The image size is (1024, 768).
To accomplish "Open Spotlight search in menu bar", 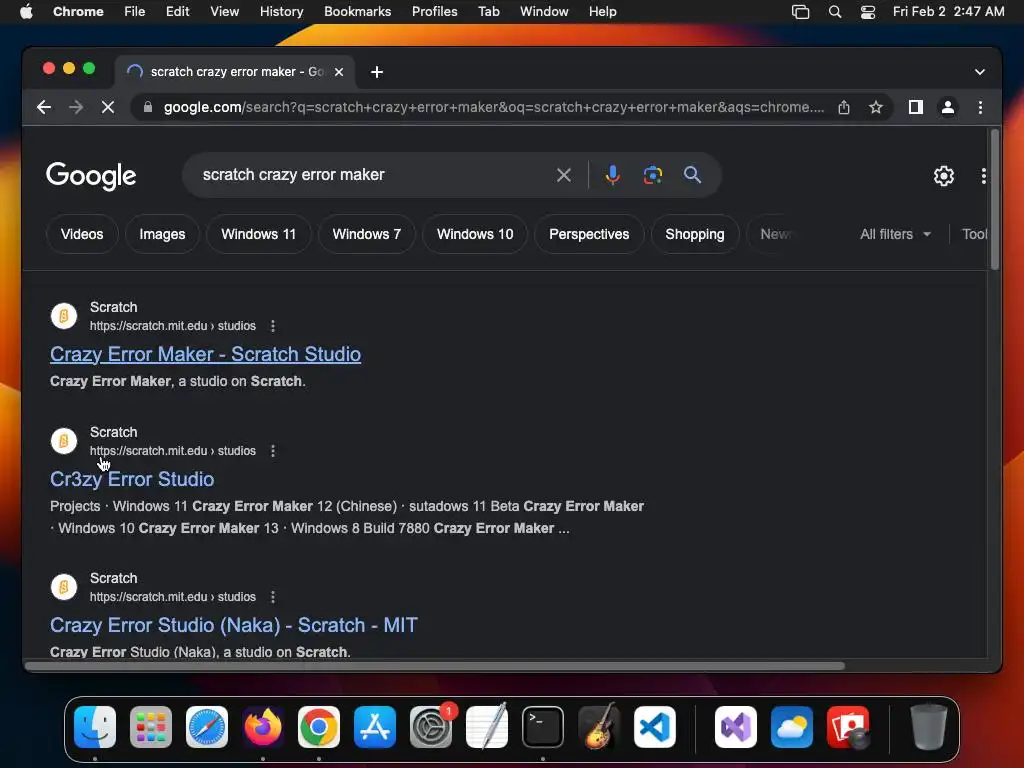I will click(835, 12).
